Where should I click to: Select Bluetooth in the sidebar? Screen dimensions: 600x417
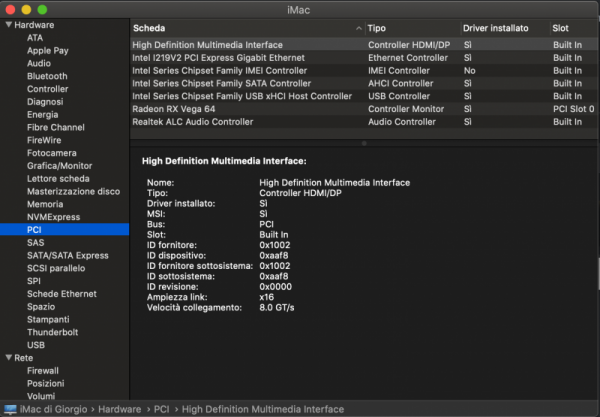click(47, 76)
